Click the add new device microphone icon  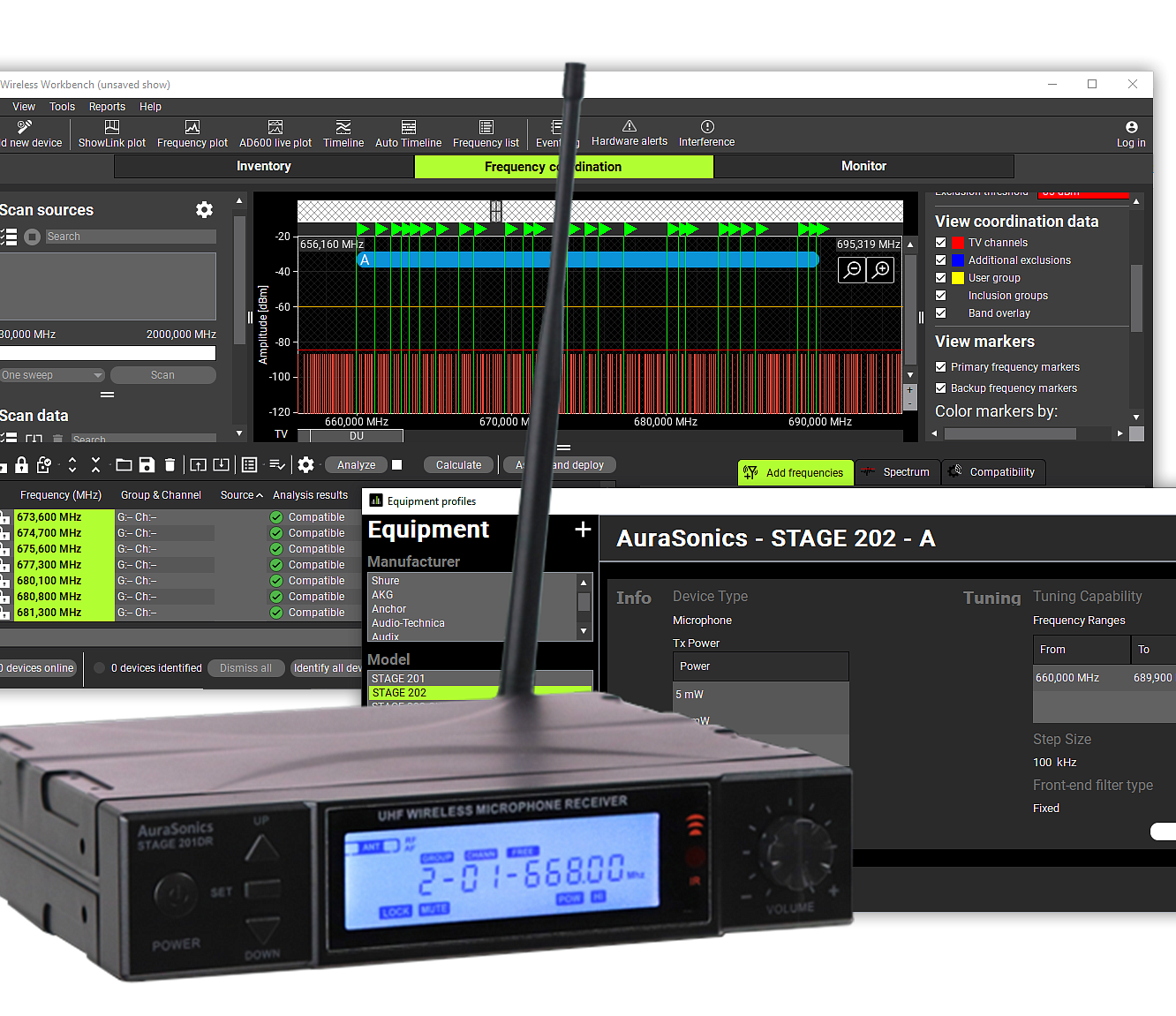(x=25, y=127)
